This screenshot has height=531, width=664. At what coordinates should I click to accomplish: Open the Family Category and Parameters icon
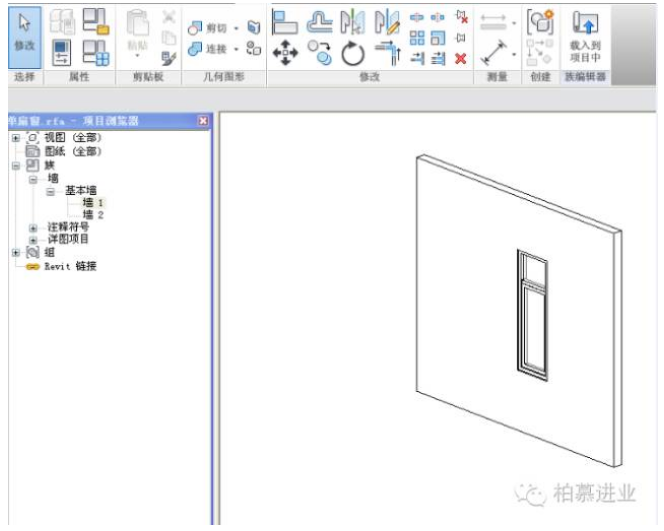click(x=96, y=21)
